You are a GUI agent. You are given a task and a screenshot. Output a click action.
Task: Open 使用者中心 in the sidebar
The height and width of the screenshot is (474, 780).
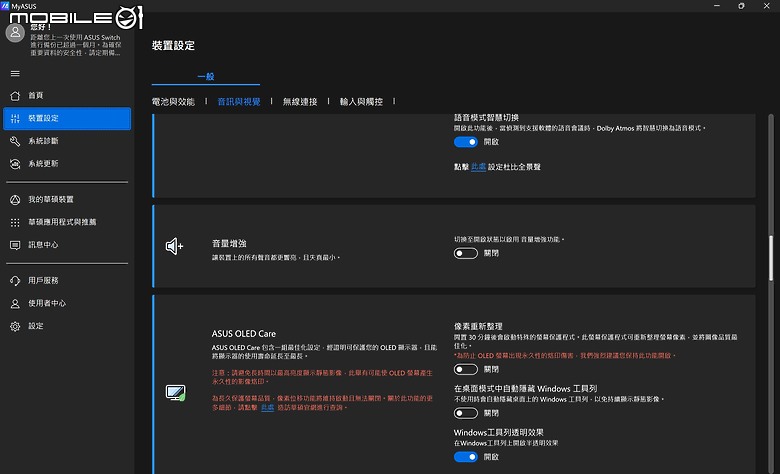(67, 303)
